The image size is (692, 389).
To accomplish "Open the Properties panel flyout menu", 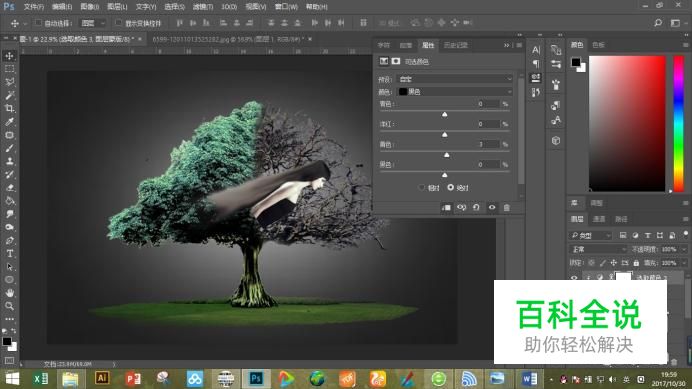I will tap(519, 45).
